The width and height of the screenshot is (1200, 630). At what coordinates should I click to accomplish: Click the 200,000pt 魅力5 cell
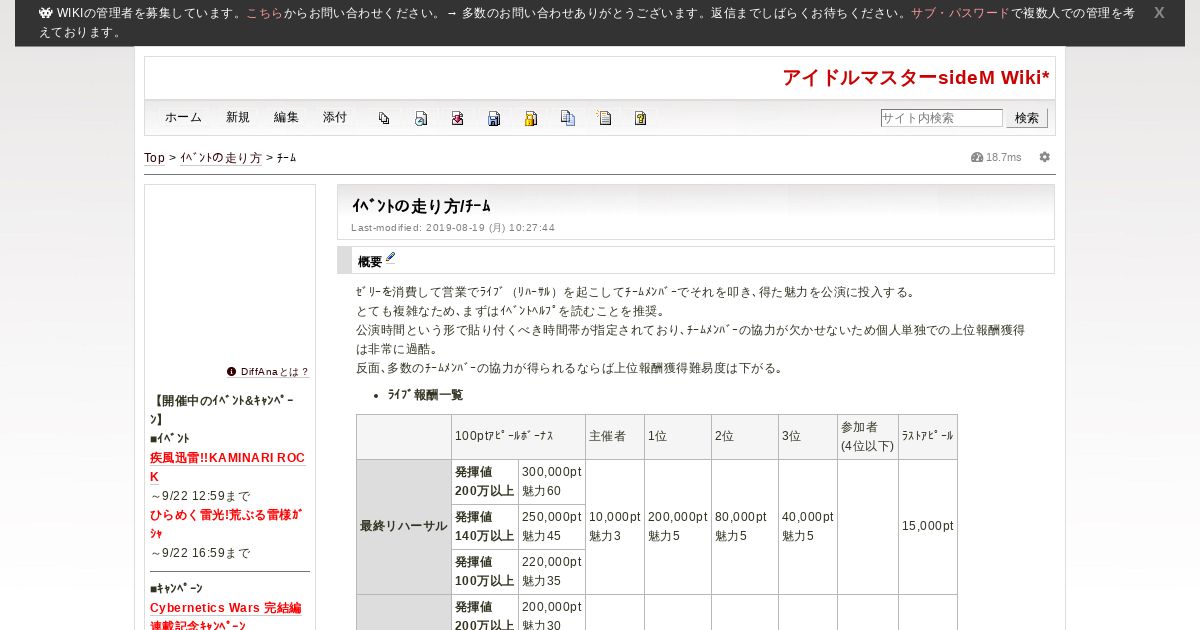click(677, 526)
